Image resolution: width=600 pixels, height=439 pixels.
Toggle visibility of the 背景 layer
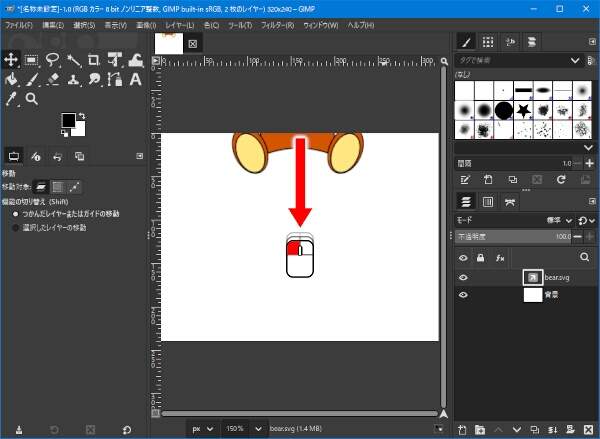tap(464, 295)
